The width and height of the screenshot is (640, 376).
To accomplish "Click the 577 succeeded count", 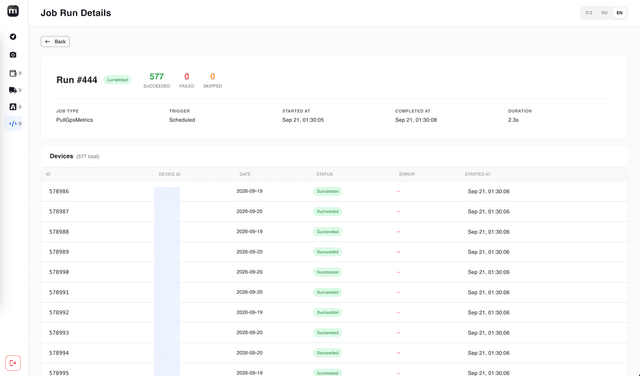I will pos(157,77).
